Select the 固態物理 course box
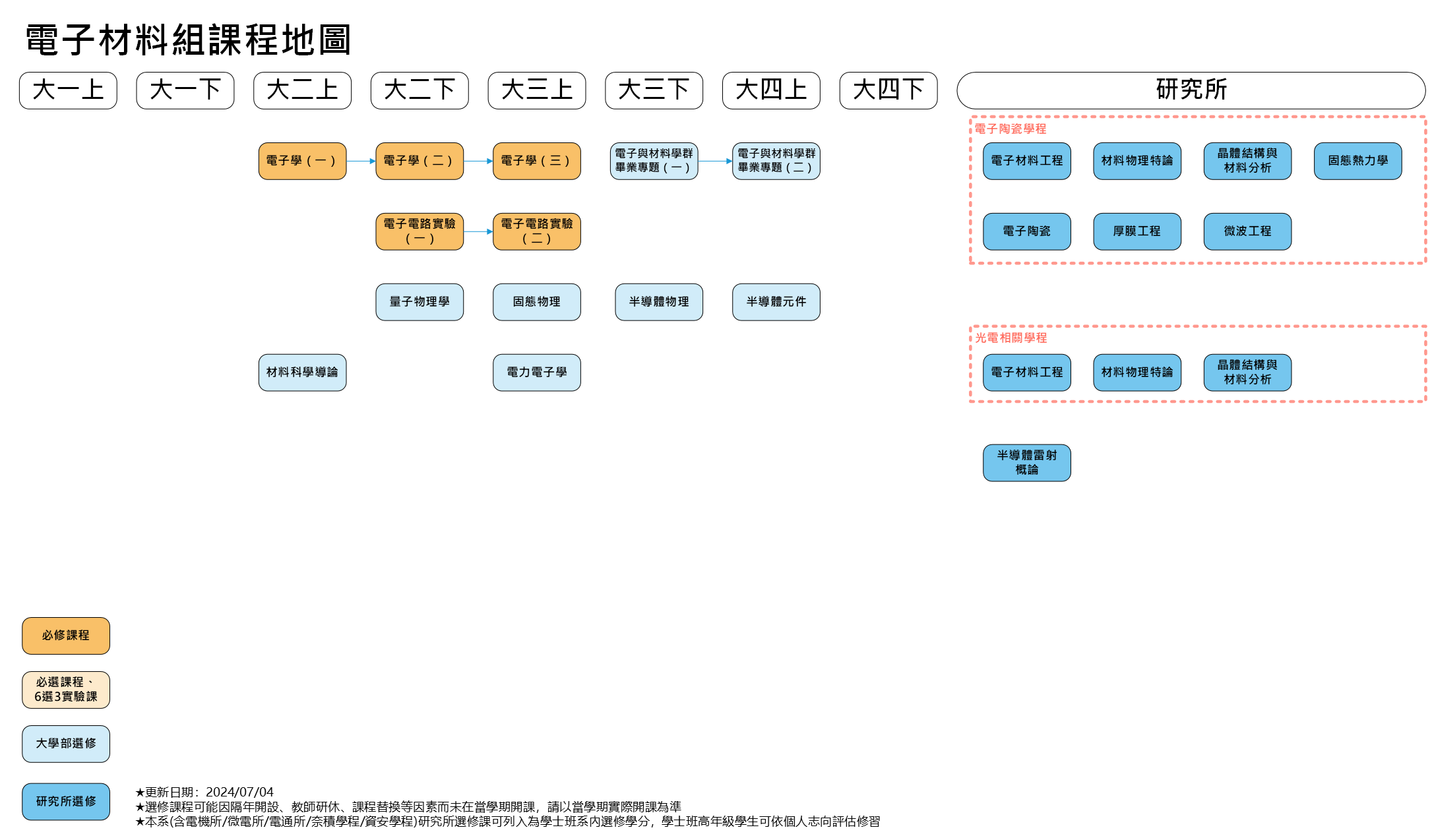The height and width of the screenshot is (840, 1432). [536, 302]
